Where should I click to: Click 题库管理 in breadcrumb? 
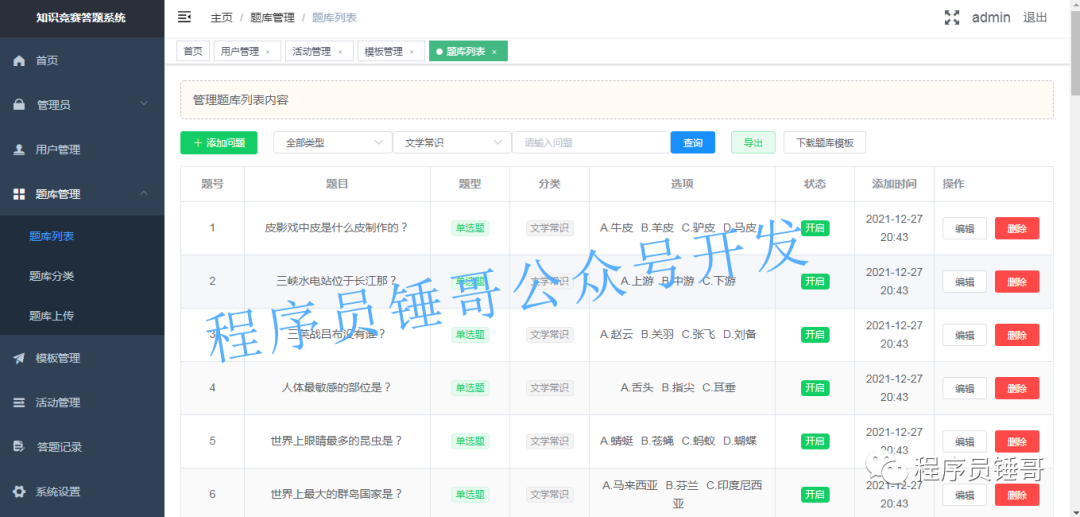point(272,18)
